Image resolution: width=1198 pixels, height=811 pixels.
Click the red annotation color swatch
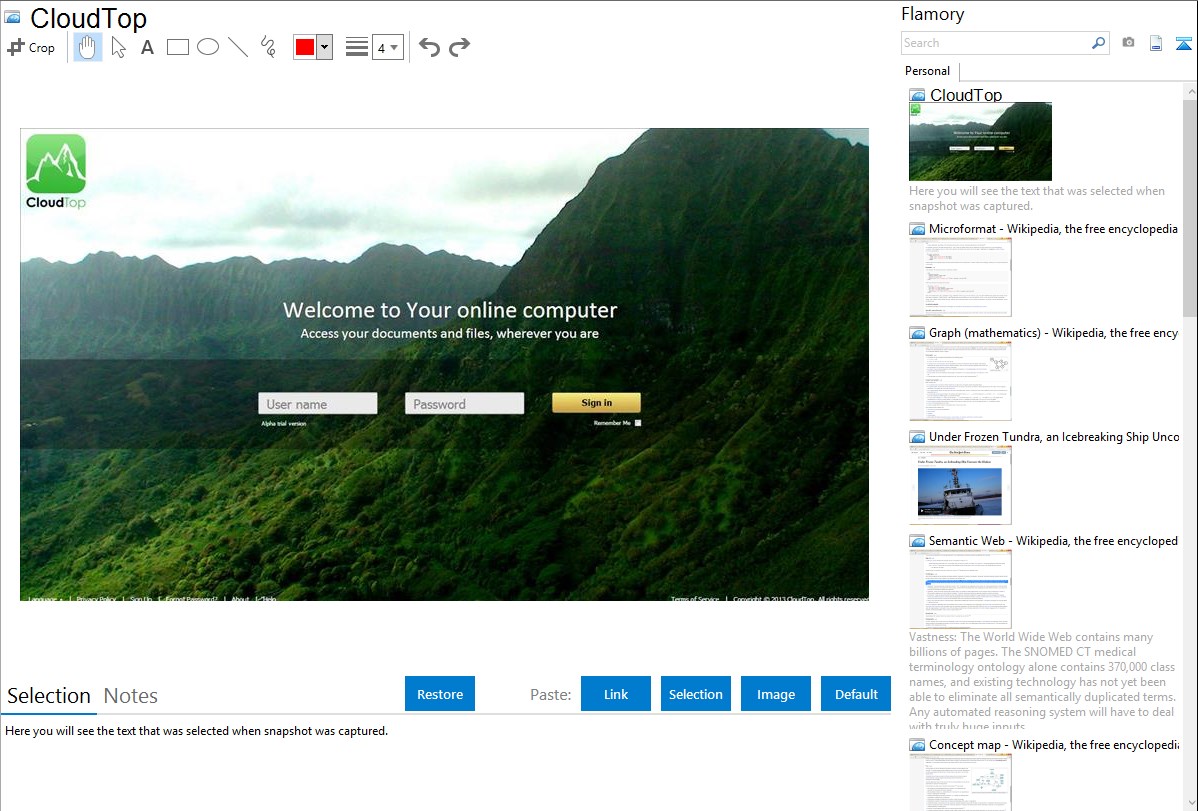click(x=305, y=47)
